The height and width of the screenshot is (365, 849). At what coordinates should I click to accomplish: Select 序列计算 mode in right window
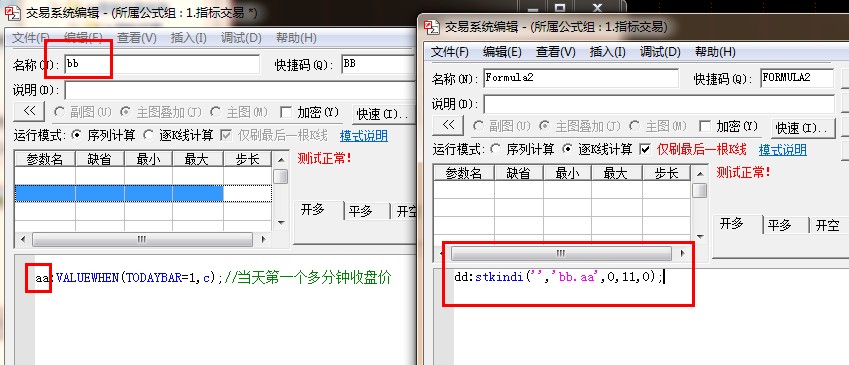[522, 149]
